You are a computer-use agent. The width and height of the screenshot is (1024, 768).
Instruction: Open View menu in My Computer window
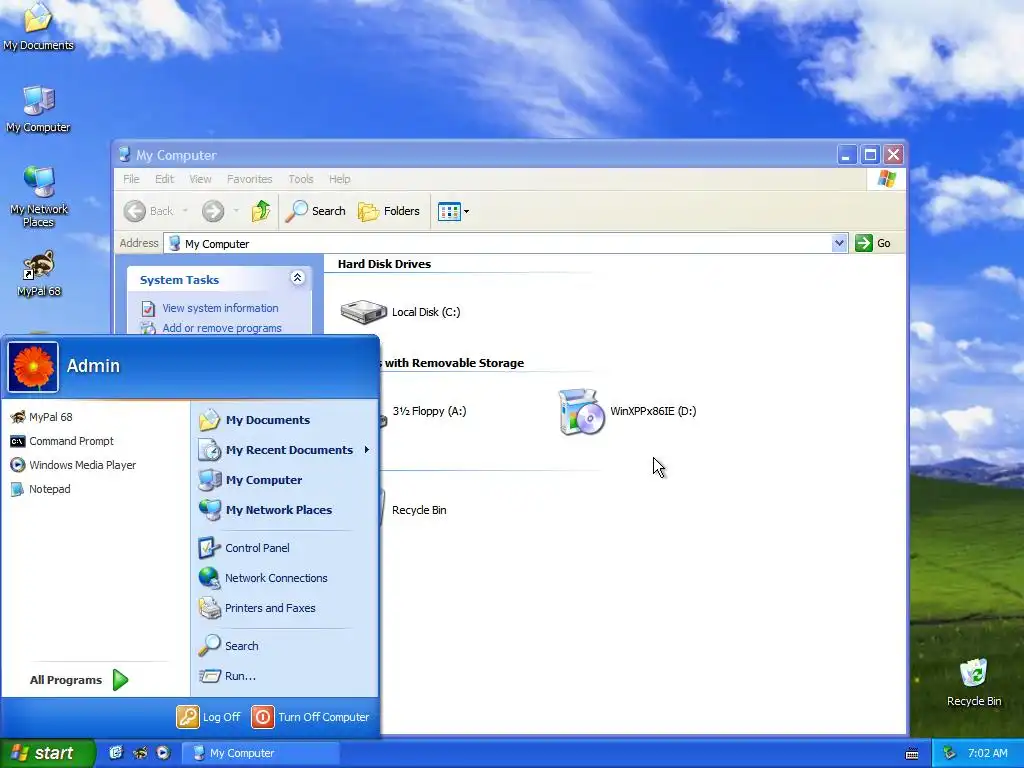pos(200,179)
